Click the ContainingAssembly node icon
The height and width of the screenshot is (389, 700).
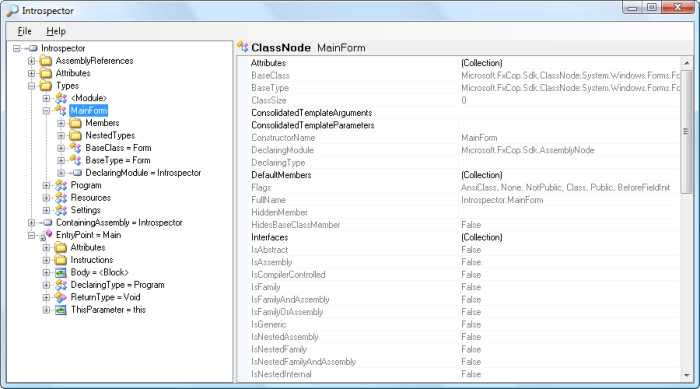[x=46, y=222]
